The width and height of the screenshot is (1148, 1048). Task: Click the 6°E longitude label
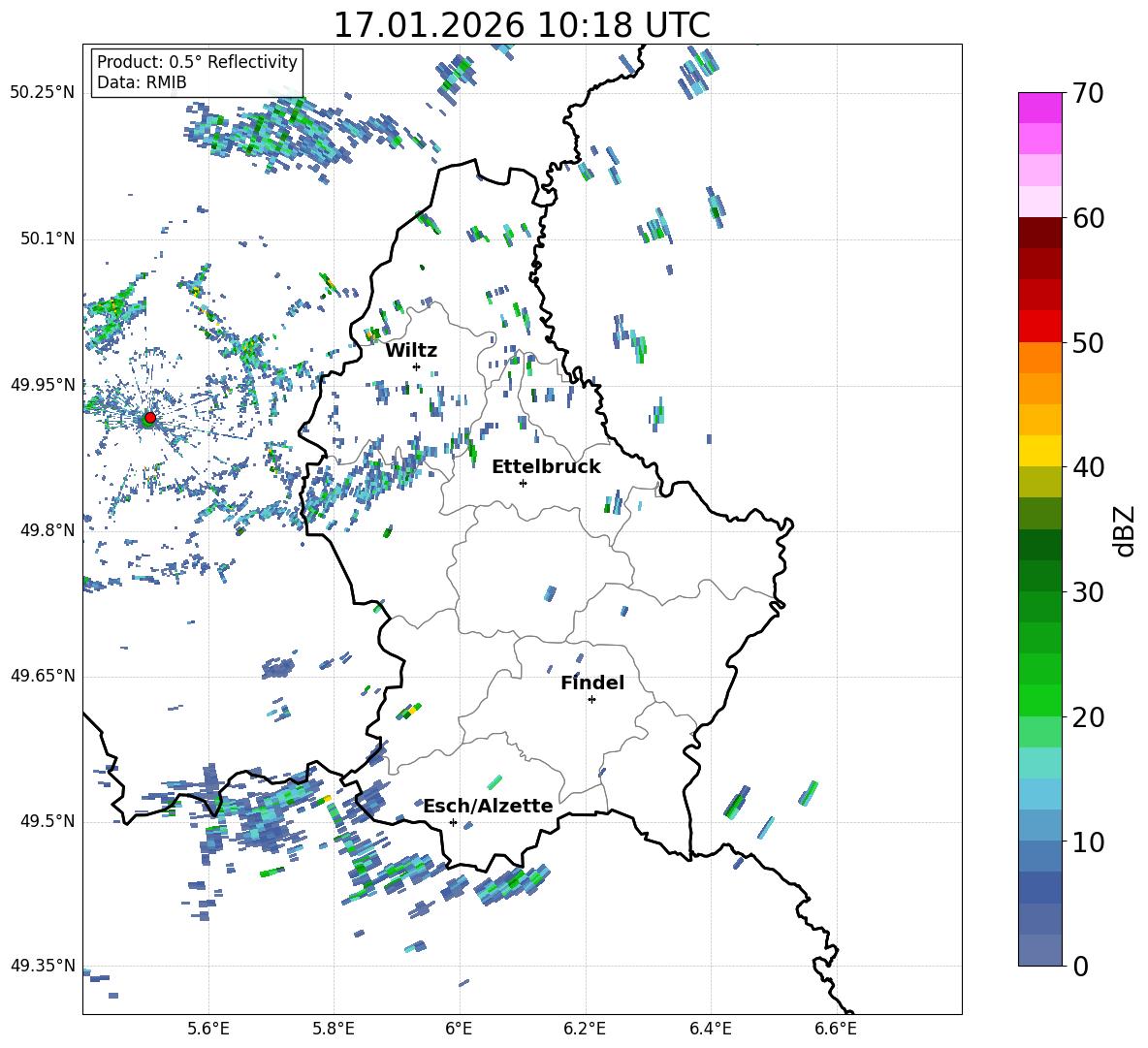[459, 1029]
